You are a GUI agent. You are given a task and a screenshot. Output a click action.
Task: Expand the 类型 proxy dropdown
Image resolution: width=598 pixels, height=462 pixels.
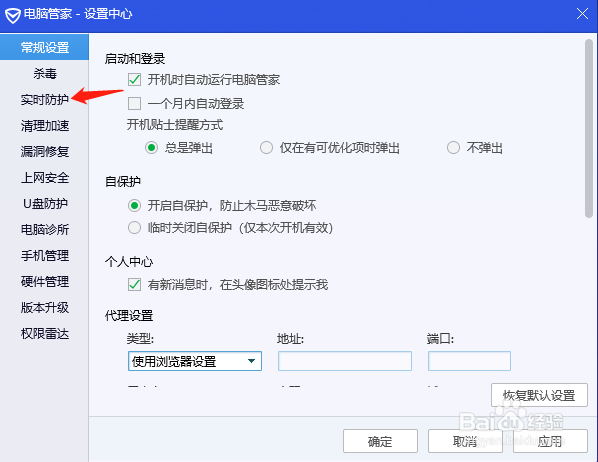tap(195, 361)
